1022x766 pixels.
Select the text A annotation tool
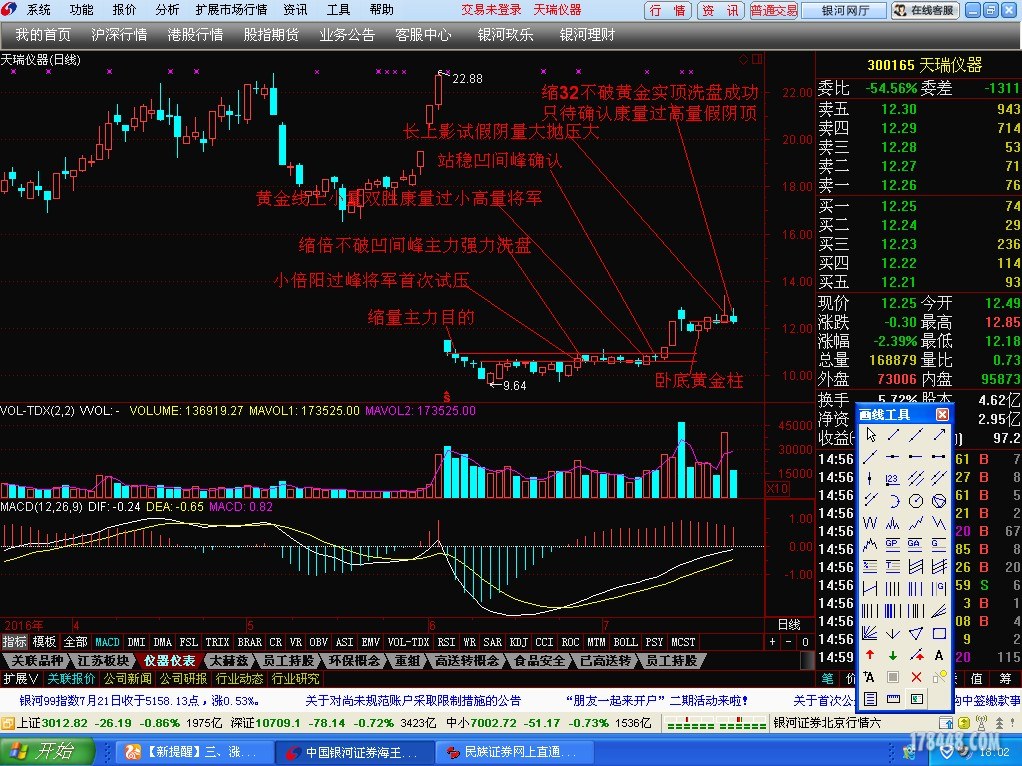pyautogui.click(x=939, y=655)
